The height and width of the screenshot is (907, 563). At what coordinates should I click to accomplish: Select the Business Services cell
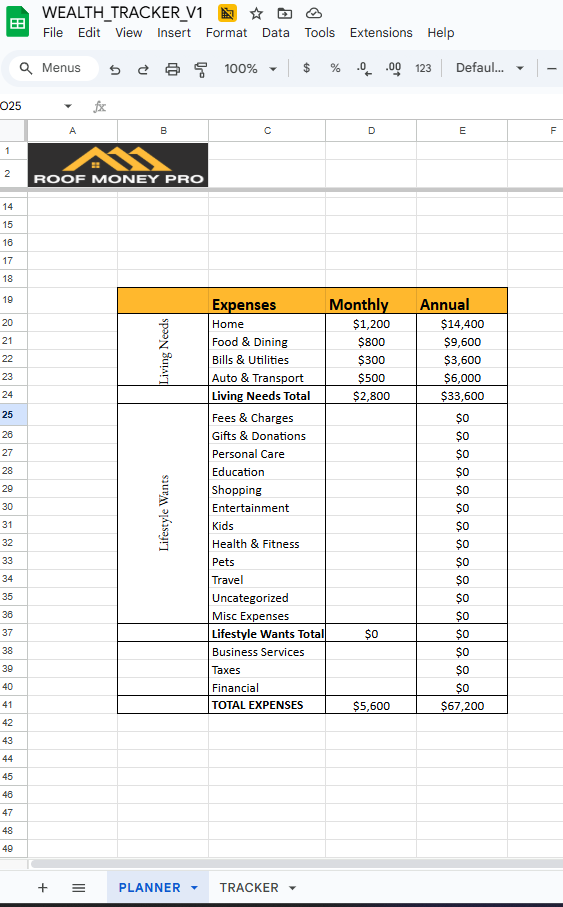click(267, 651)
